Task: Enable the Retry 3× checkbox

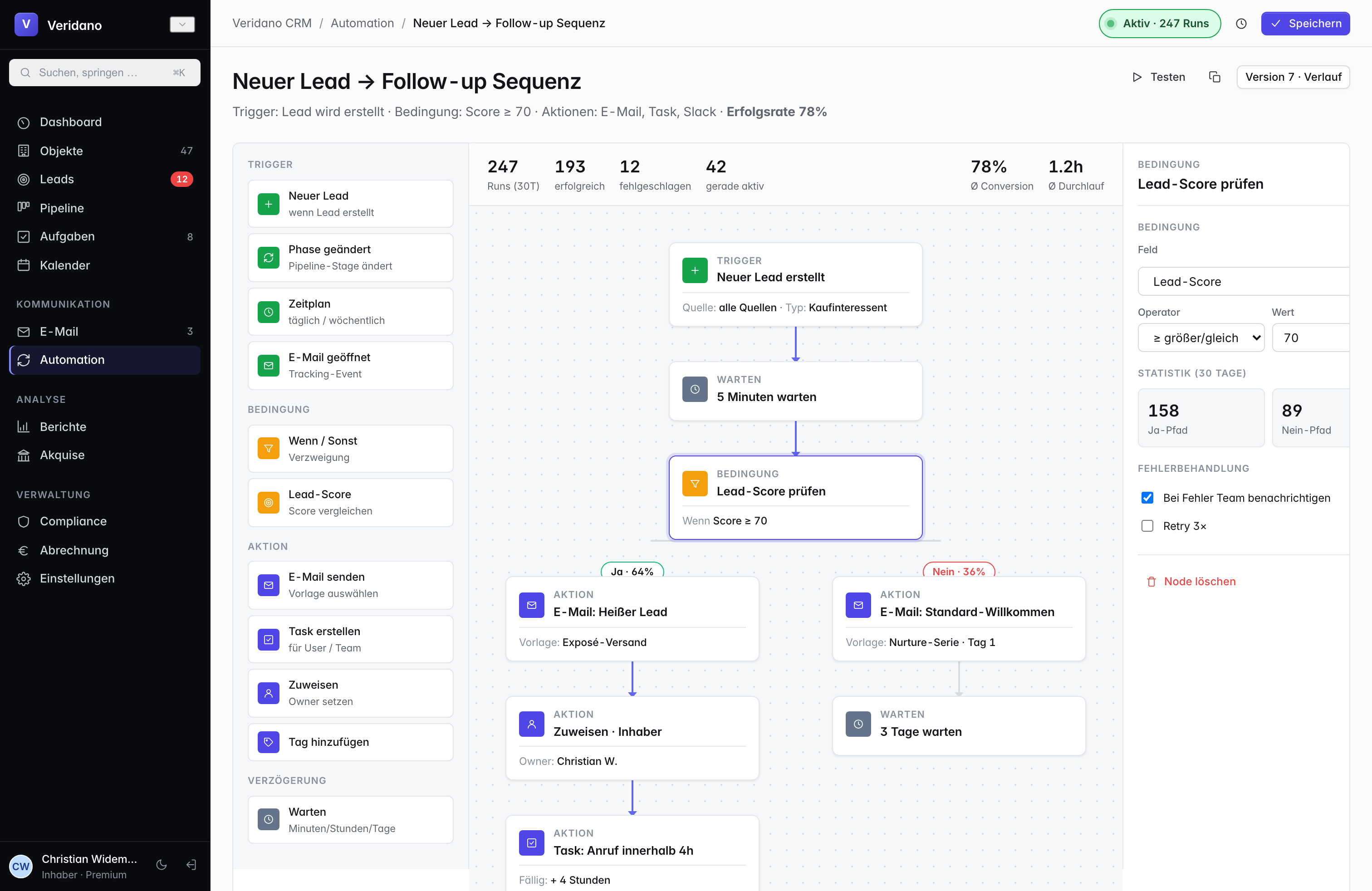Action: click(x=1147, y=526)
